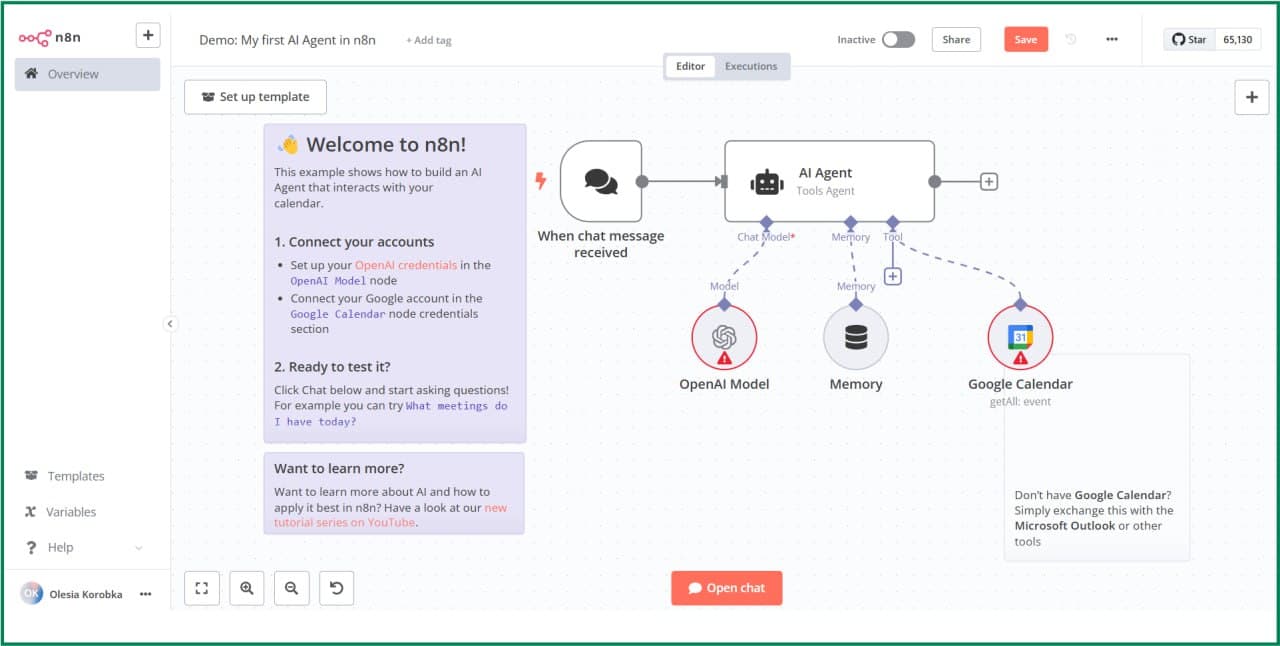This screenshot has width=1280, height=646.
Task: Select the Google Calendar node
Action: pos(1020,338)
